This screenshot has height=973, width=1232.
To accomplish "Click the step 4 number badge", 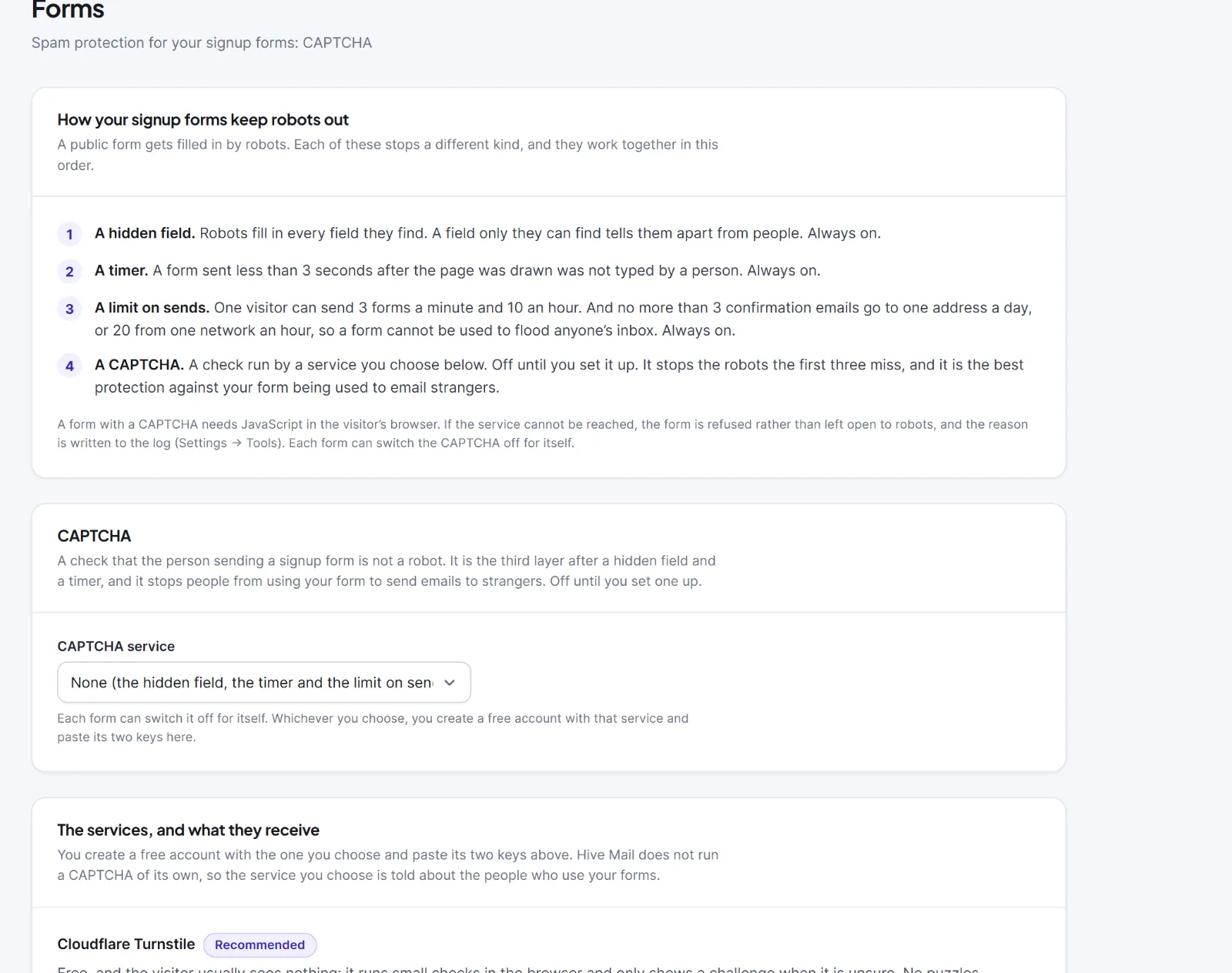I will click(x=69, y=366).
